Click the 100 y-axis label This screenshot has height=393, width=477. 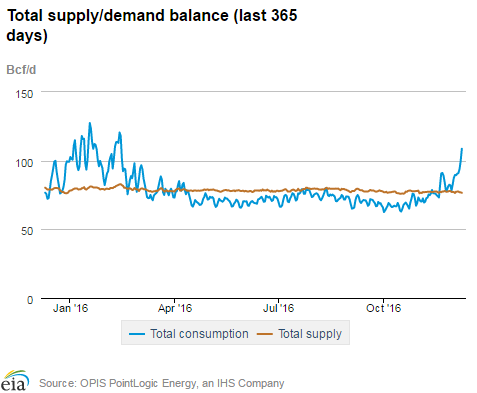point(24,163)
